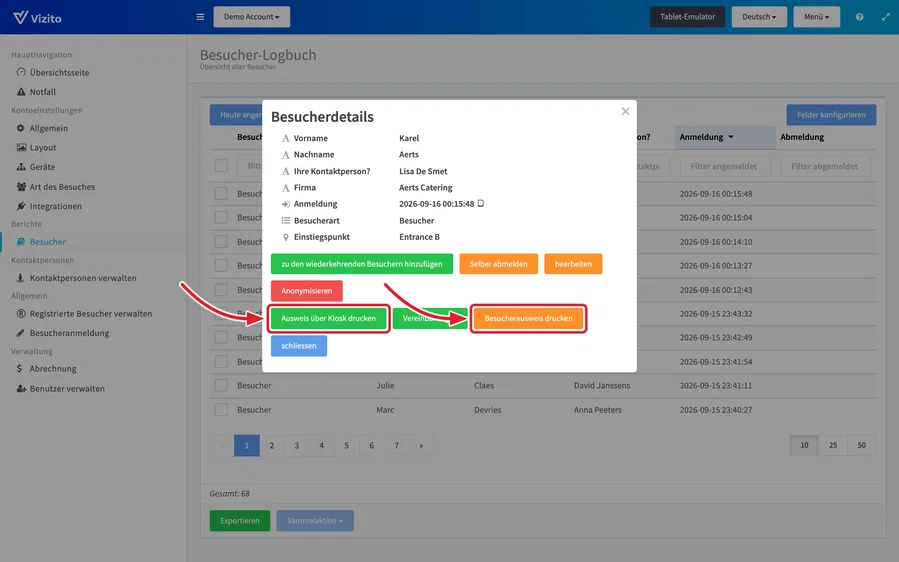Viewport: 899px width, 562px height.
Task: Show 25 entries per page
Action: point(833,445)
